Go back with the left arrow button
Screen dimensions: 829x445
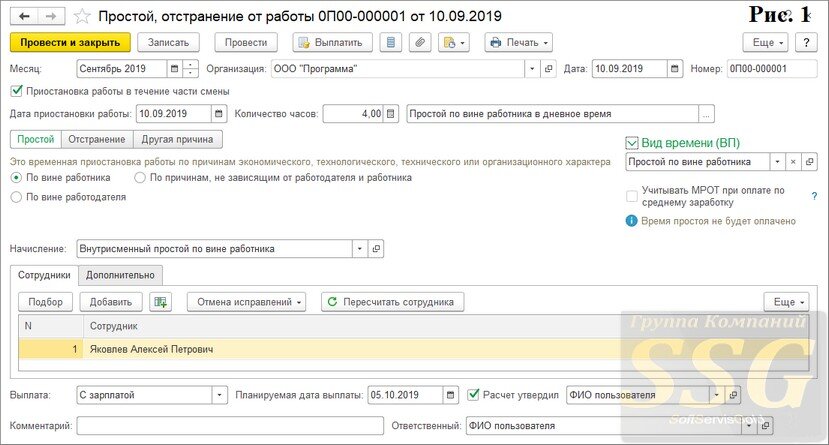24,16
